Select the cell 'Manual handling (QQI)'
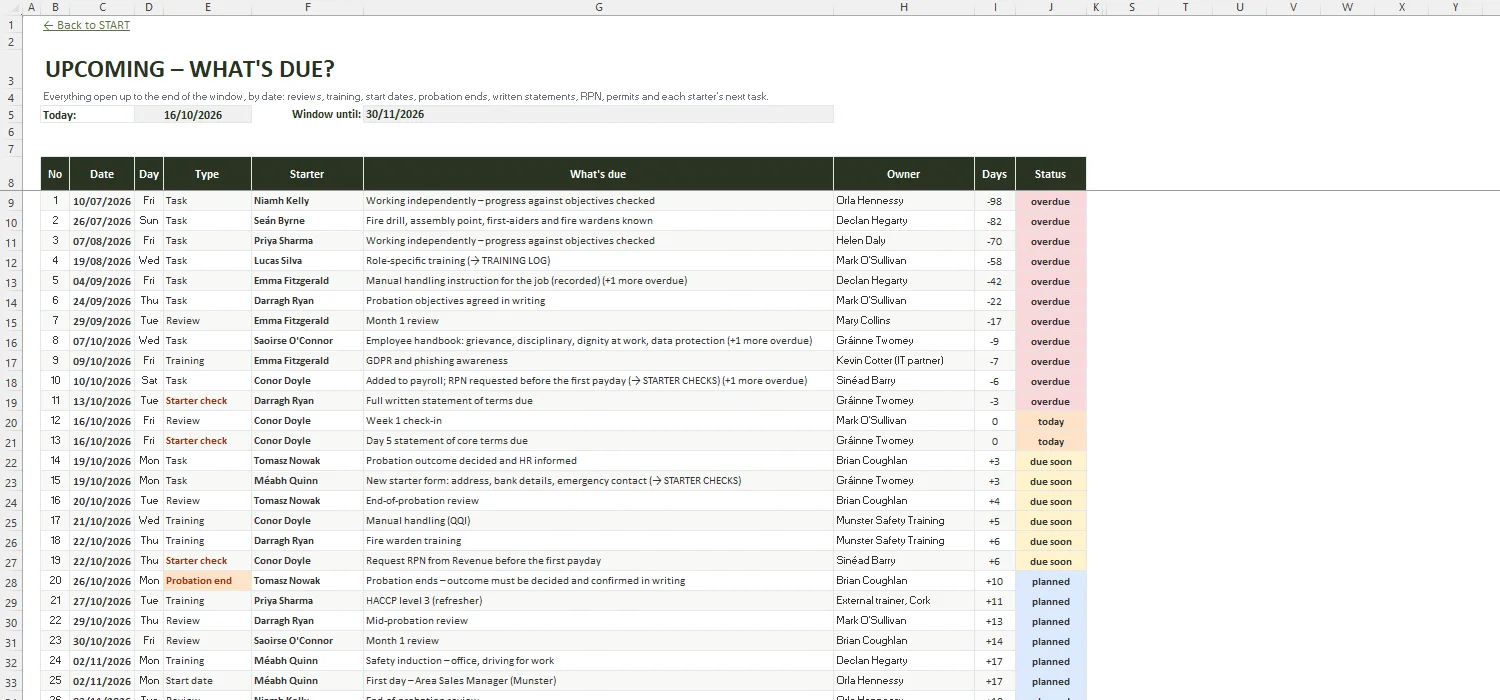Screen dimensions: 1500x700 pos(598,521)
